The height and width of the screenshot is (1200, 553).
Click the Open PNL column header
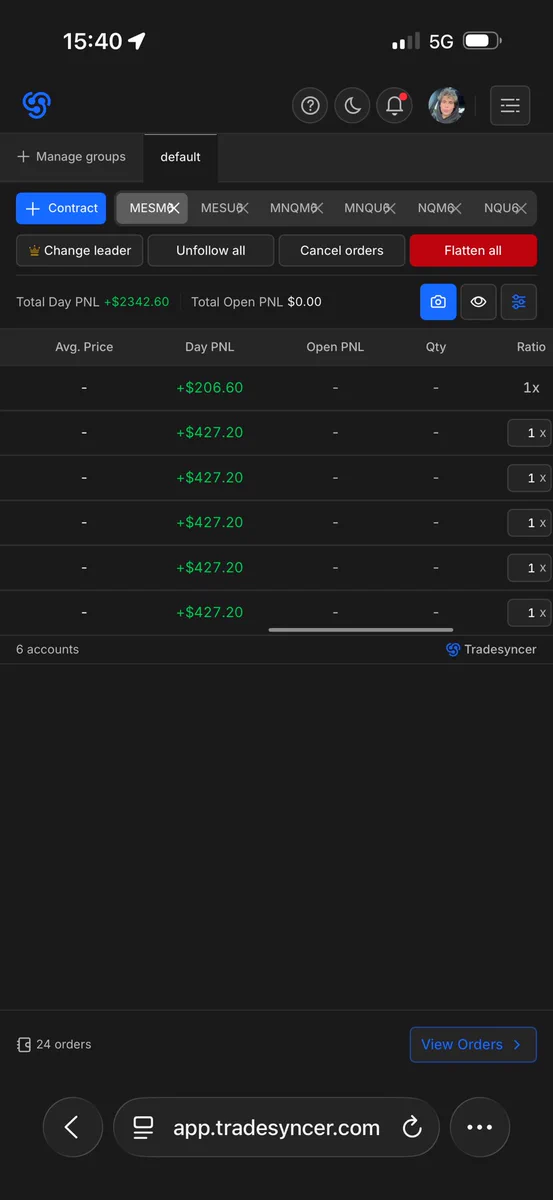click(x=335, y=347)
